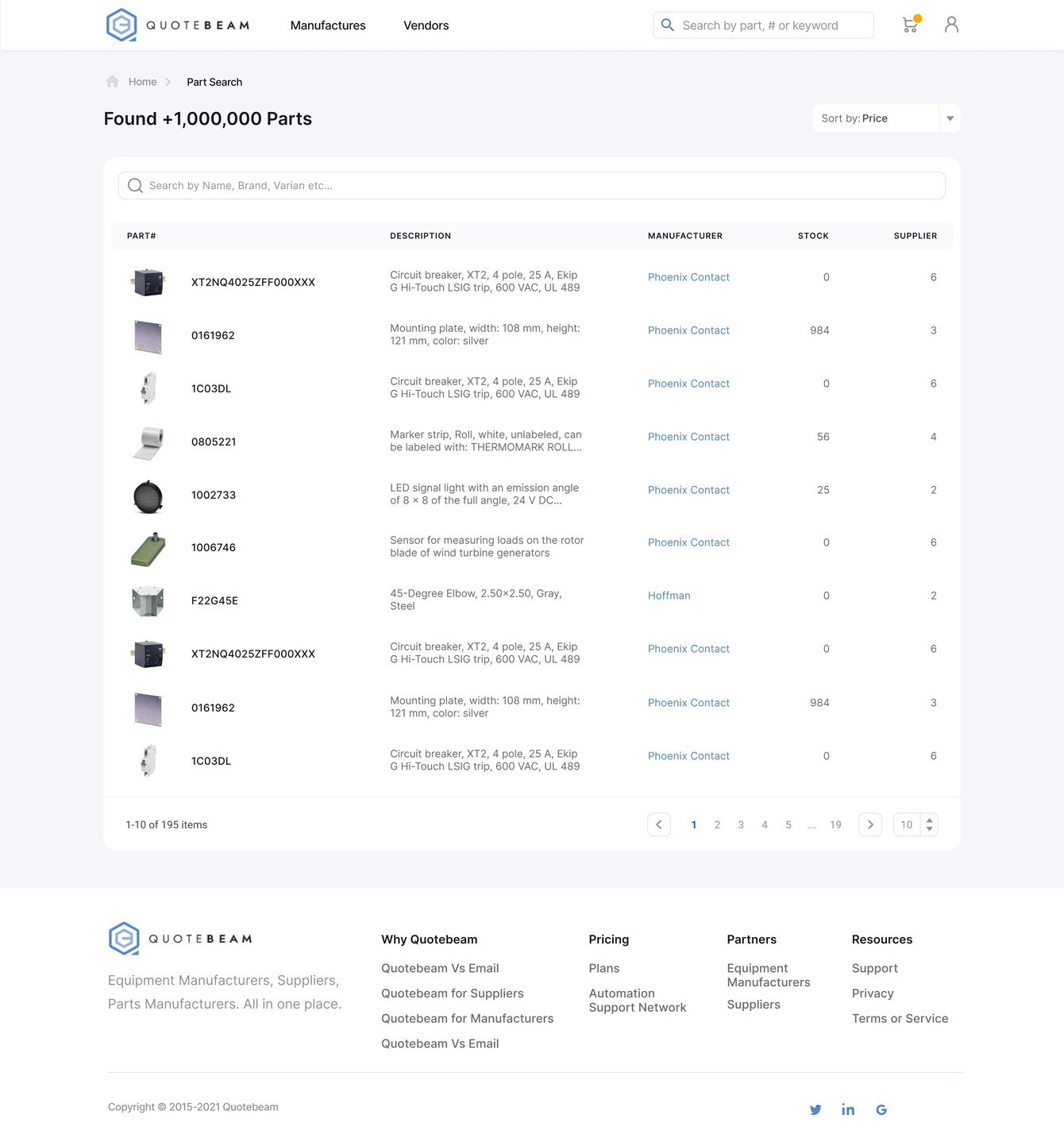This screenshot has width=1064, height=1146.
Task: Sort by the DESCRIPTION column header
Action: pyautogui.click(x=420, y=236)
